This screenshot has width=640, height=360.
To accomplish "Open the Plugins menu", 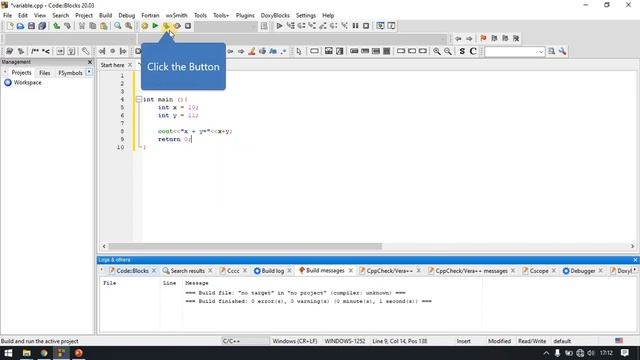I will (x=245, y=15).
